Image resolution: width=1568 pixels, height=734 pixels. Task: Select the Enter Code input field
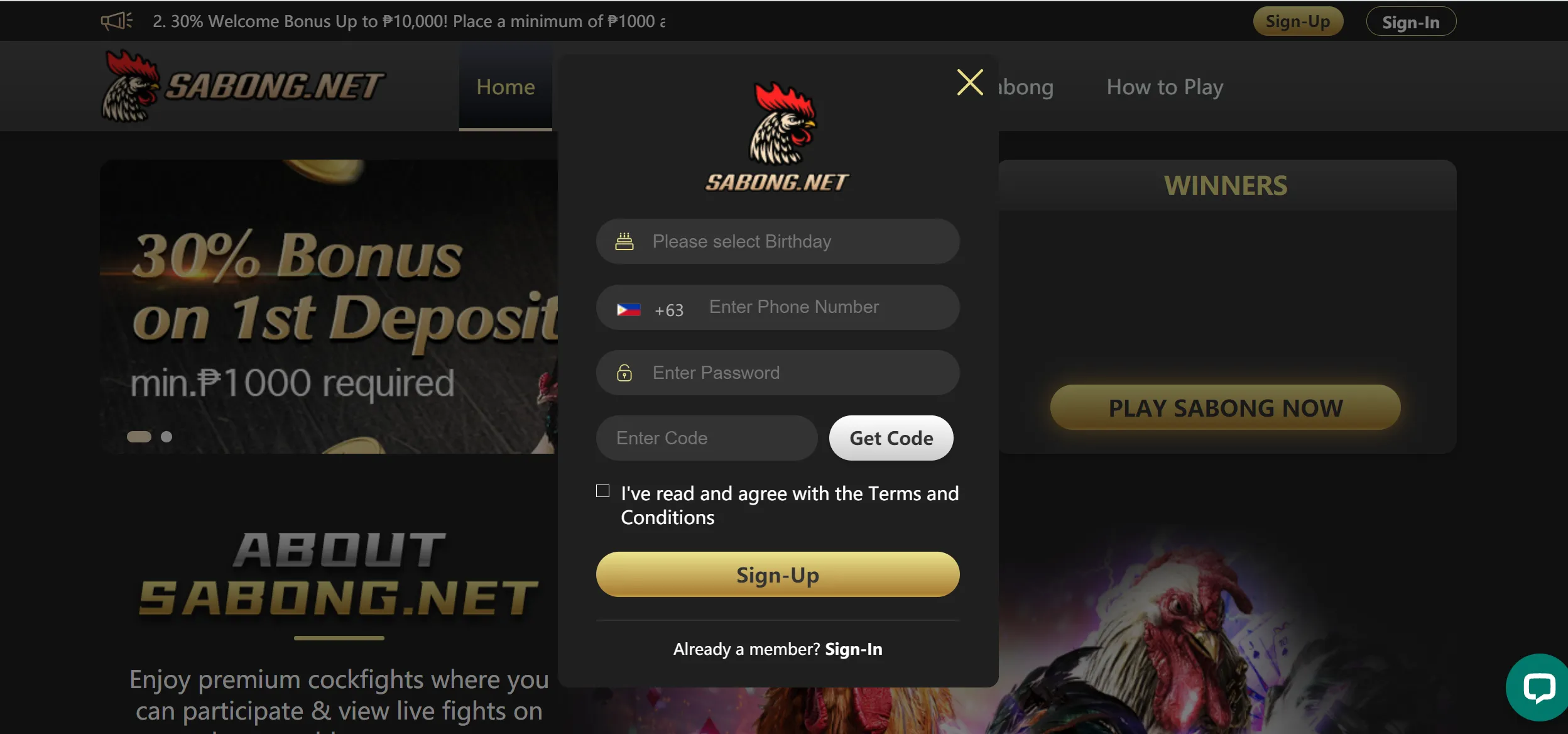point(707,437)
